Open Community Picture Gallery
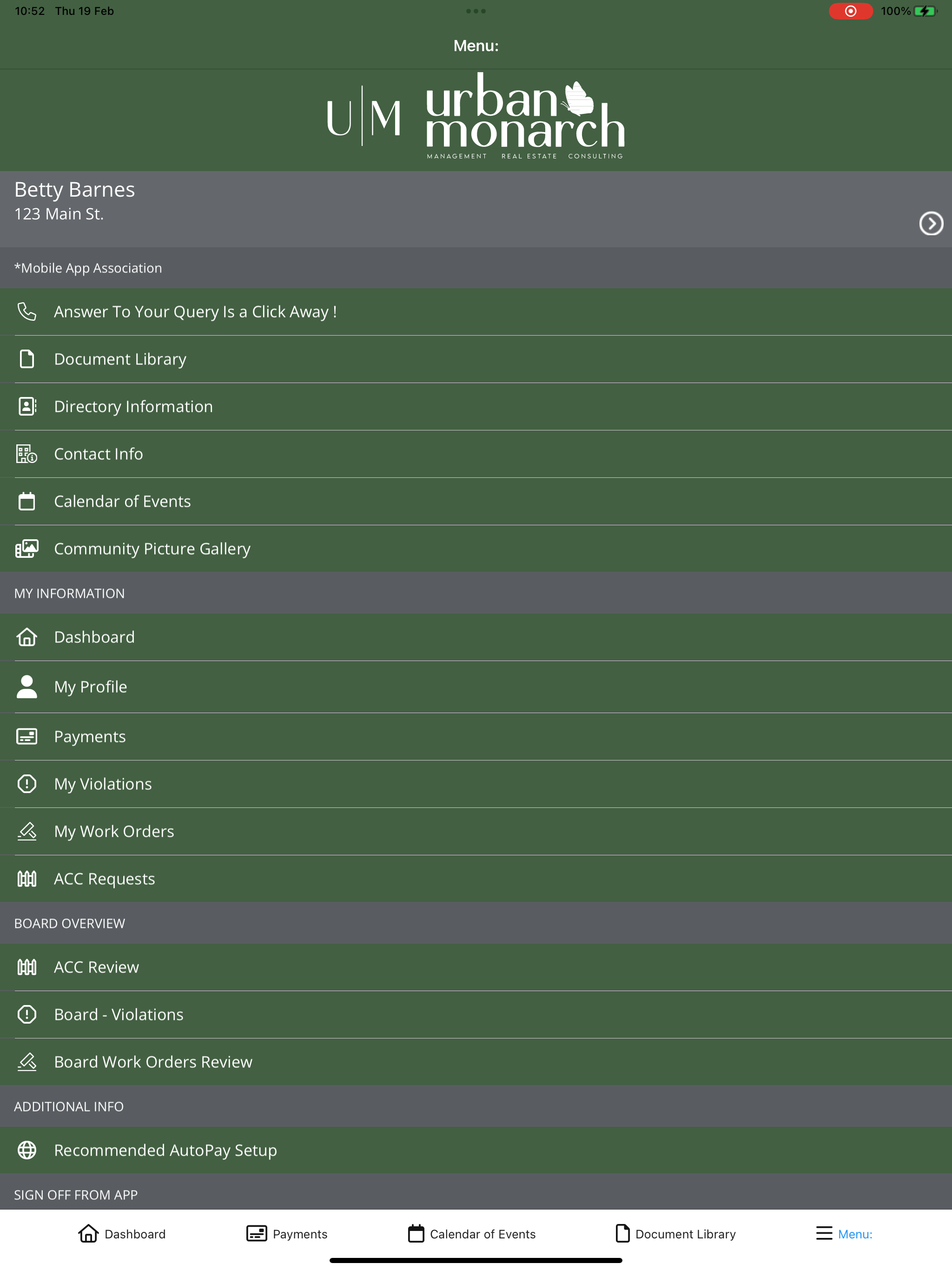Viewport: 952px width, 1270px height. [476, 549]
